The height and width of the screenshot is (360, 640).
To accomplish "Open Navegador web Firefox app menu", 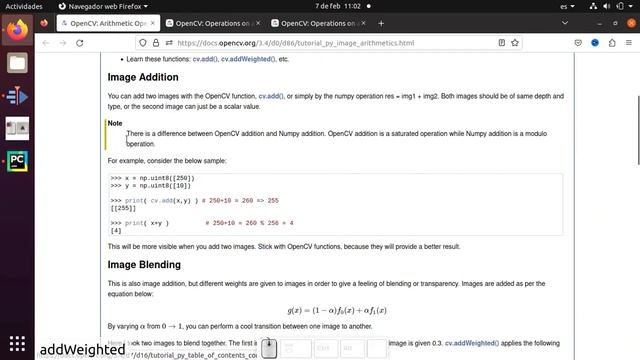I will pyautogui.click(x=103, y=6).
